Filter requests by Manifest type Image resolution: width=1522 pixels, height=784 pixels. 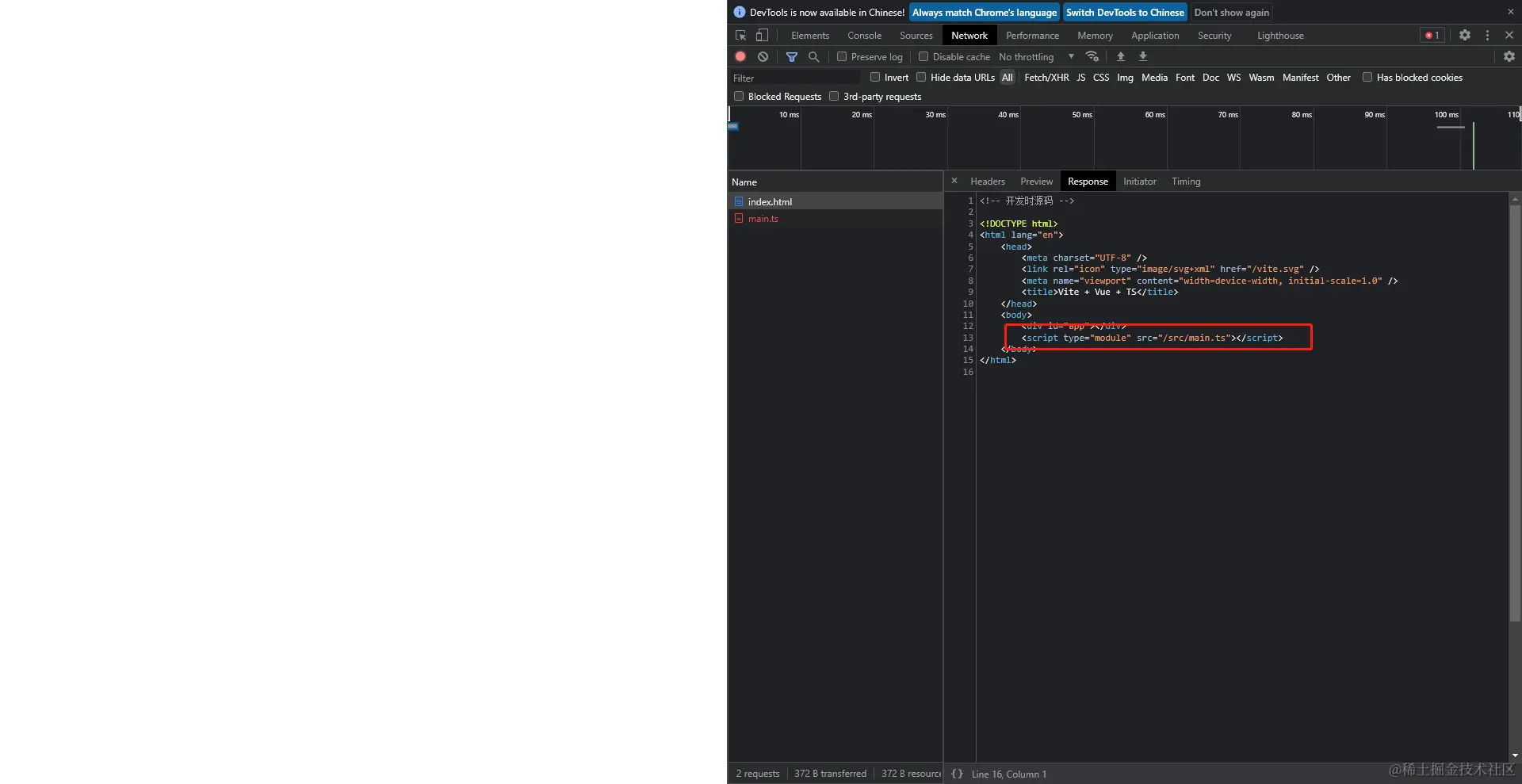(x=1300, y=78)
